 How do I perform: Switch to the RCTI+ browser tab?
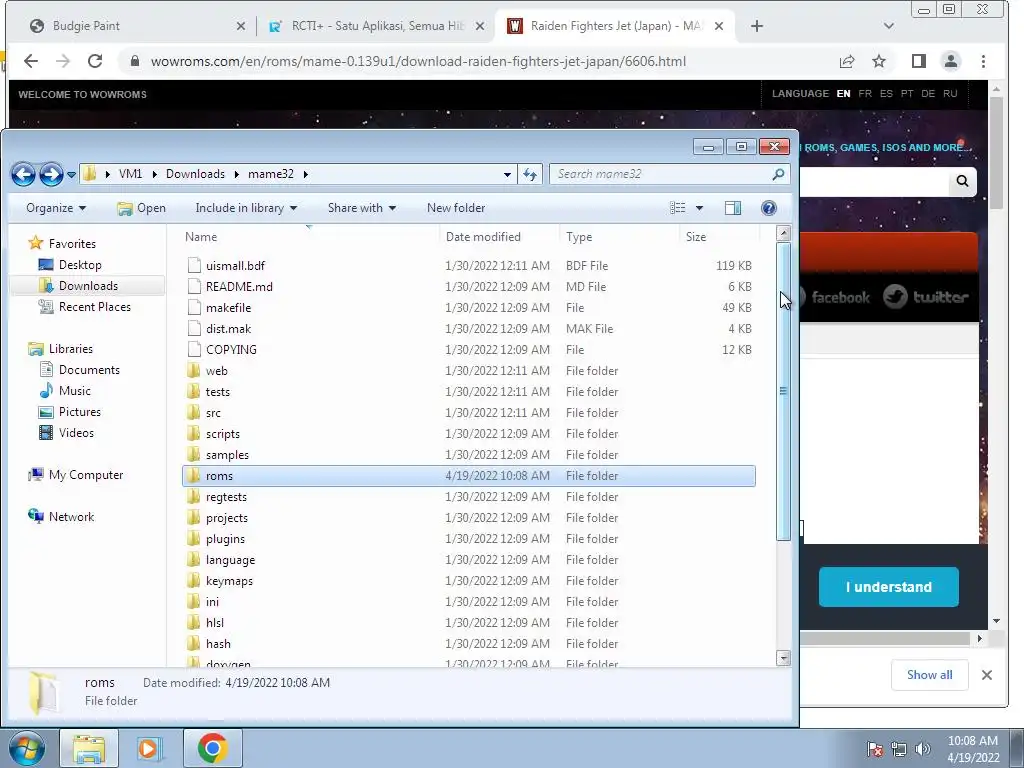tap(376, 26)
